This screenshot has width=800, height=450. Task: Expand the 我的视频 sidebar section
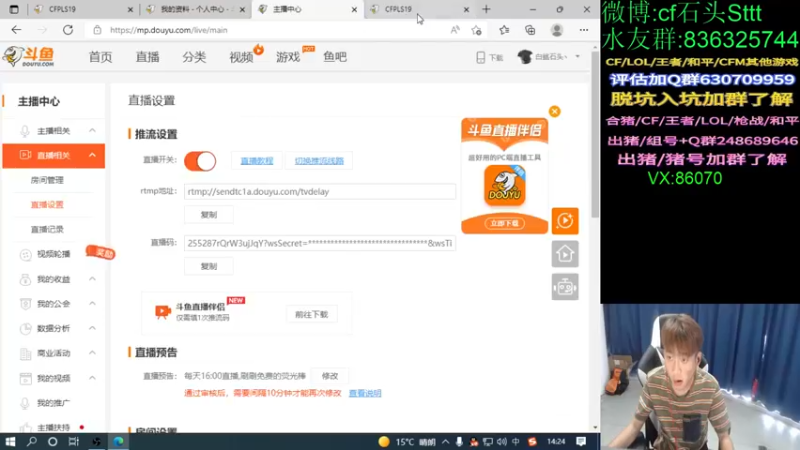pyautogui.click(x=92, y=378)
